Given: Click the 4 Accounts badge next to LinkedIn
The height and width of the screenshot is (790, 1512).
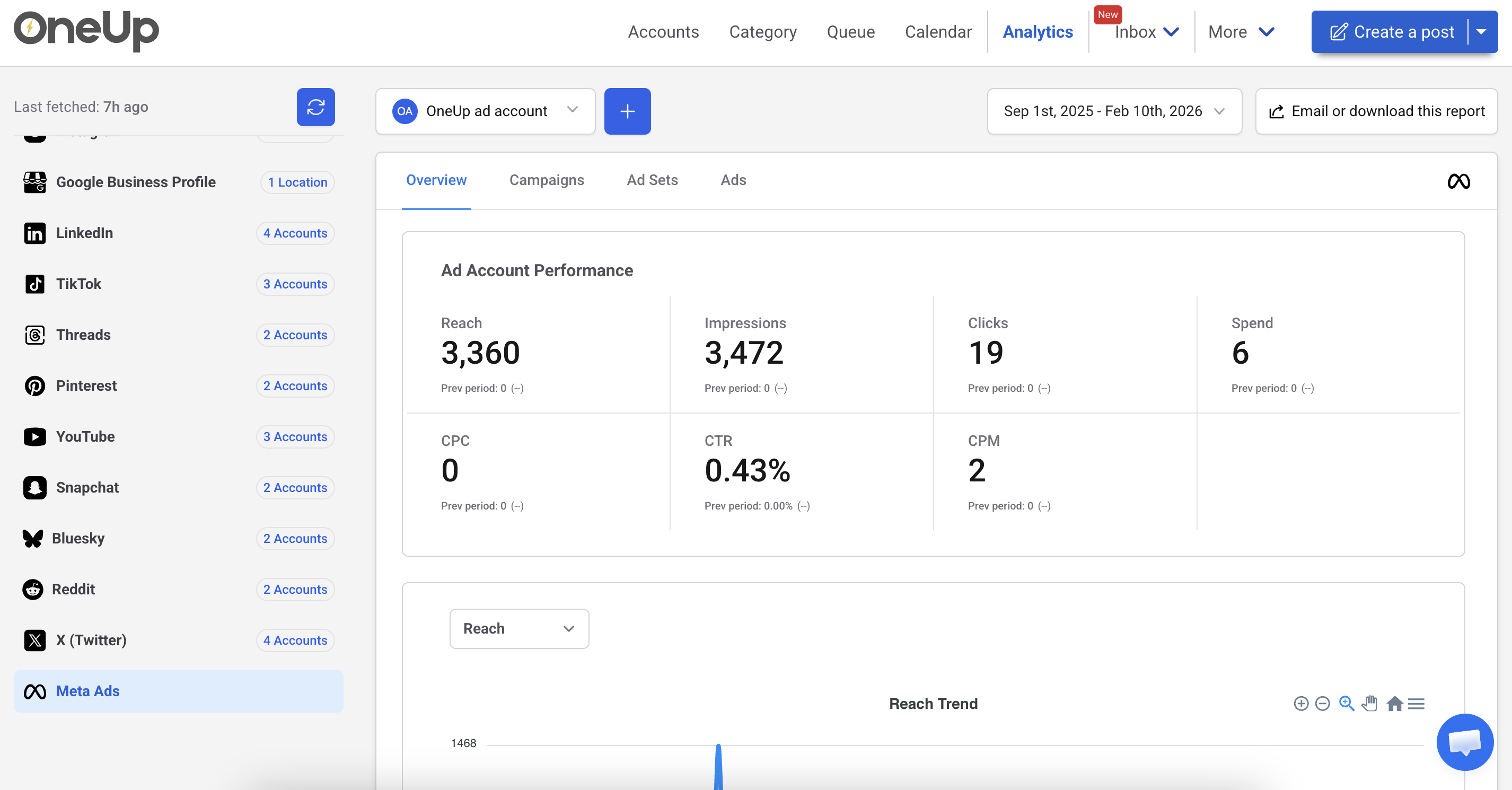Looking at the screenshot, I should (x=295, y=233).
